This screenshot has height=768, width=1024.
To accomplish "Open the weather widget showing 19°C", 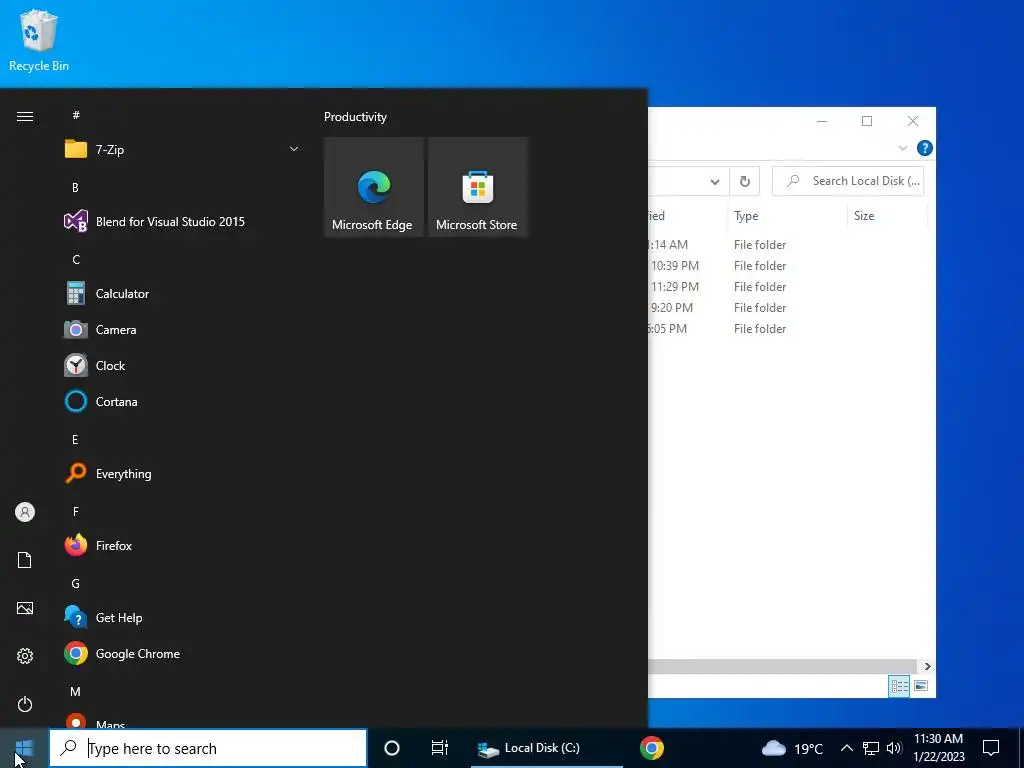I will pos(792,748).
